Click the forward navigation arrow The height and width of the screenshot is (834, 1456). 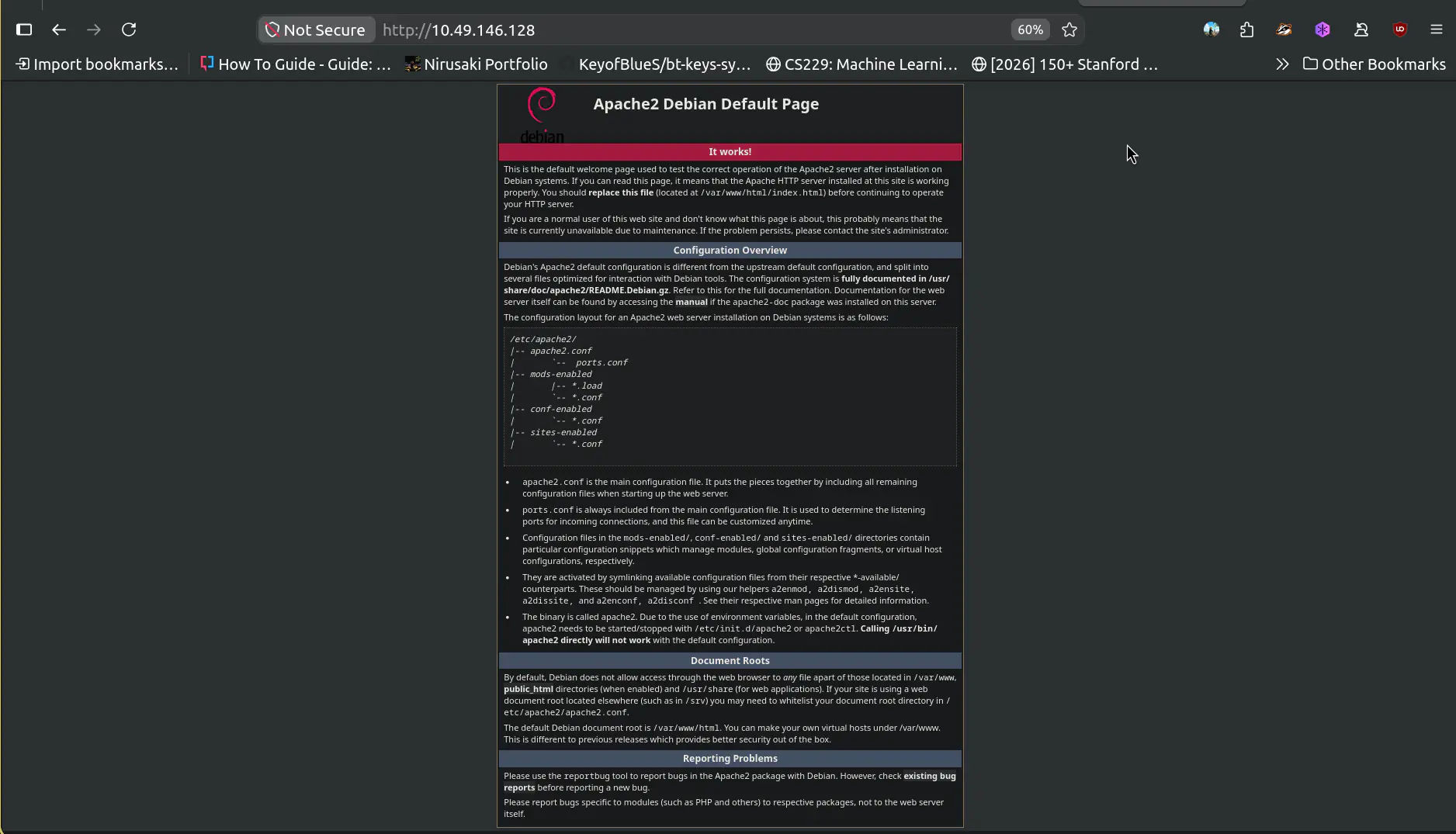pos(94,29)
